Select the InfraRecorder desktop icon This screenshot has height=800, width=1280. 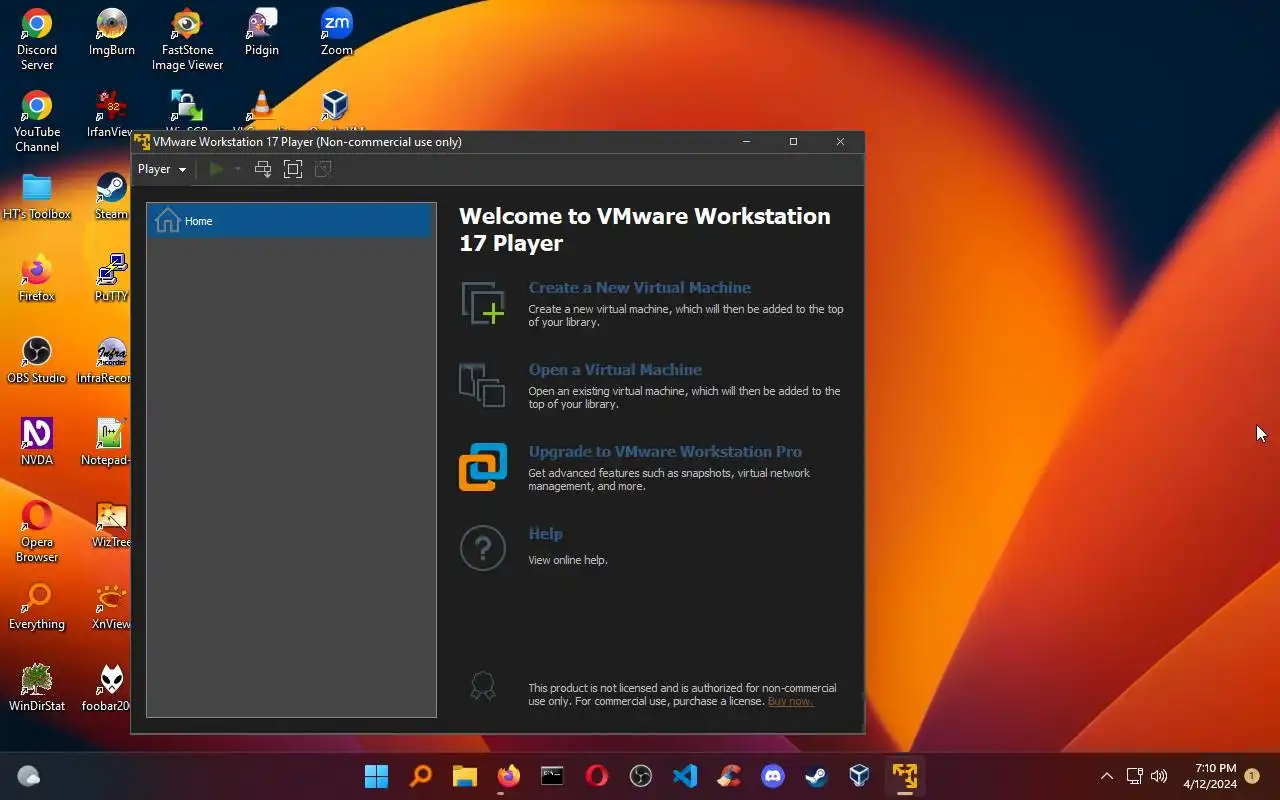tap(106, 361)
